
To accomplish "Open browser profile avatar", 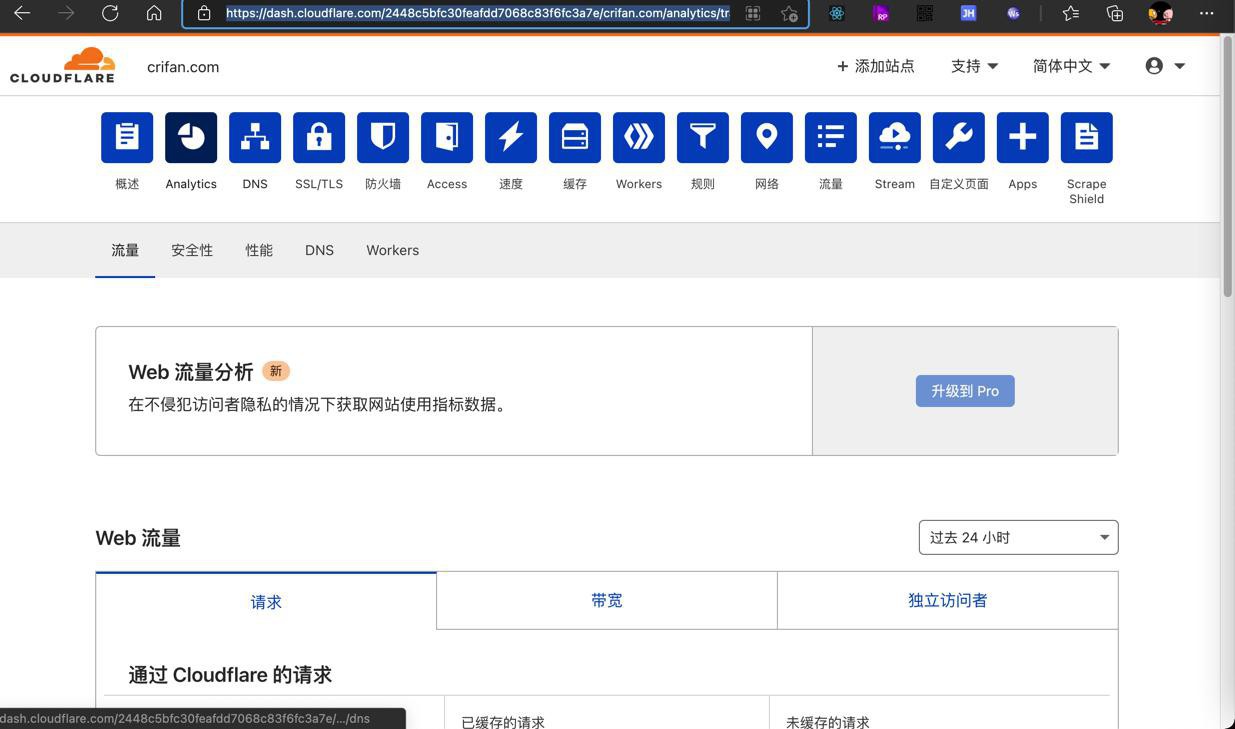I will coord(1161,13).
